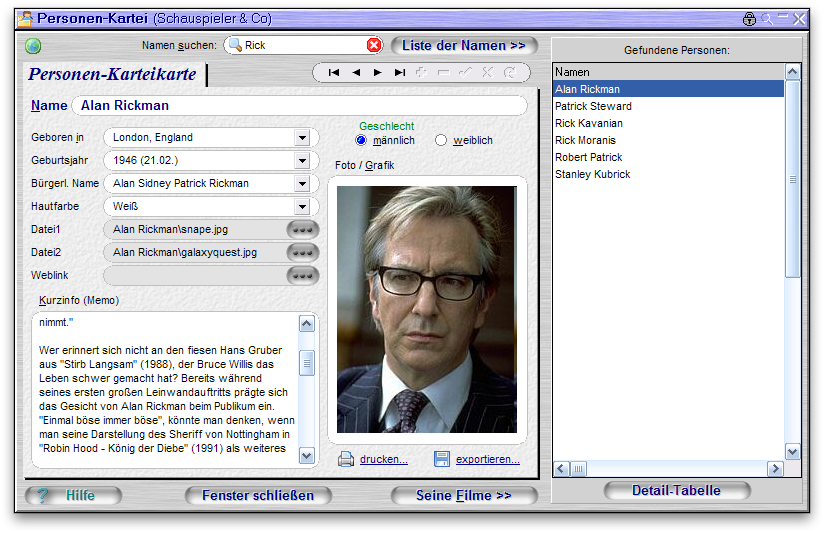Click list horizontal scroll left arrow
The height and width of the screenshot is (533, 824).
click(x=561, y=468)
